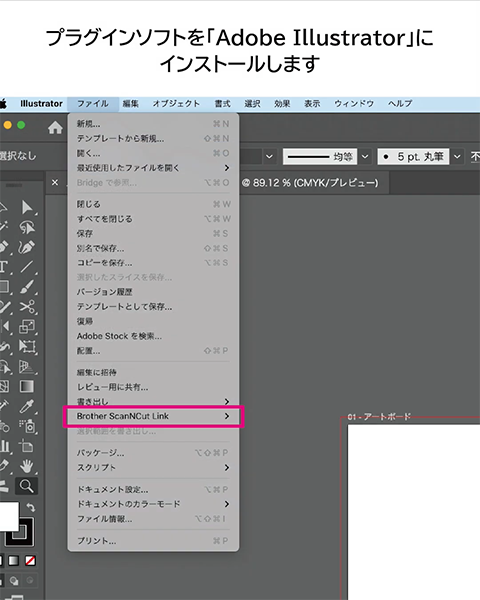Screen dimensions: 480x600
Task: Choose レビュー用に共有... menu item
Action: pyautogui.click(x=153, y=387)
